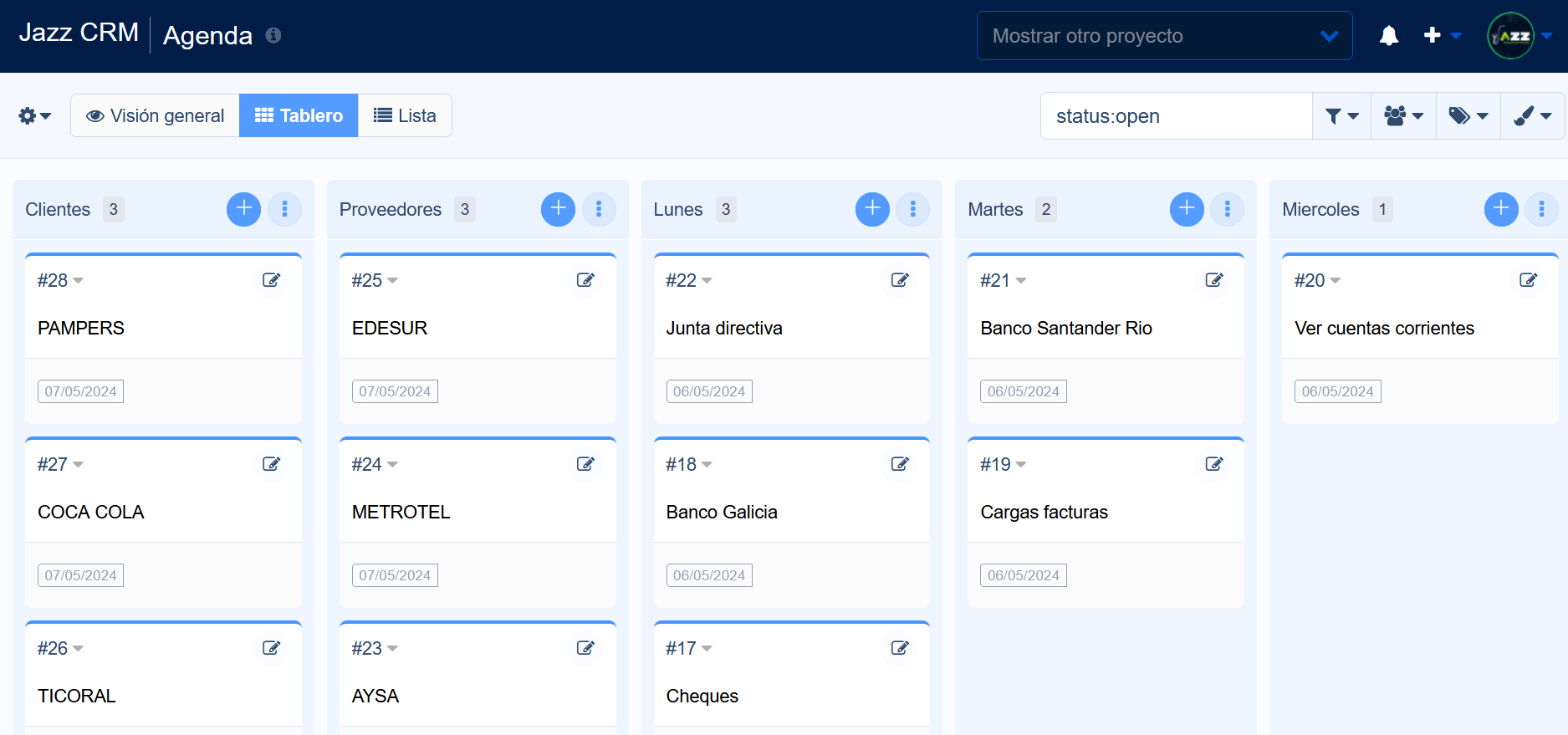The height and width of the screenshot is (735, 1568).
Task: Edit the TICORAL task #26
Action: [x=272, y=648]
